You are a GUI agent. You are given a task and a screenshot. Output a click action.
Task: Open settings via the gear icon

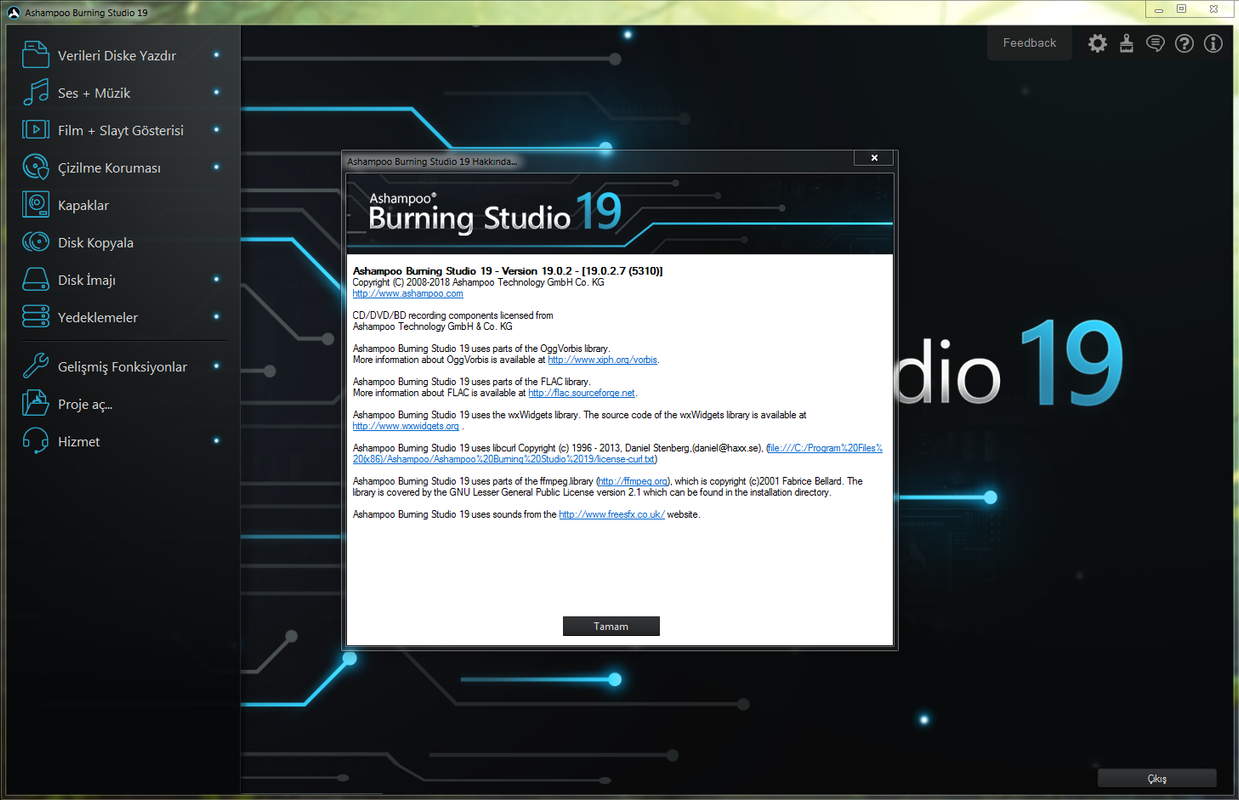1097,43
